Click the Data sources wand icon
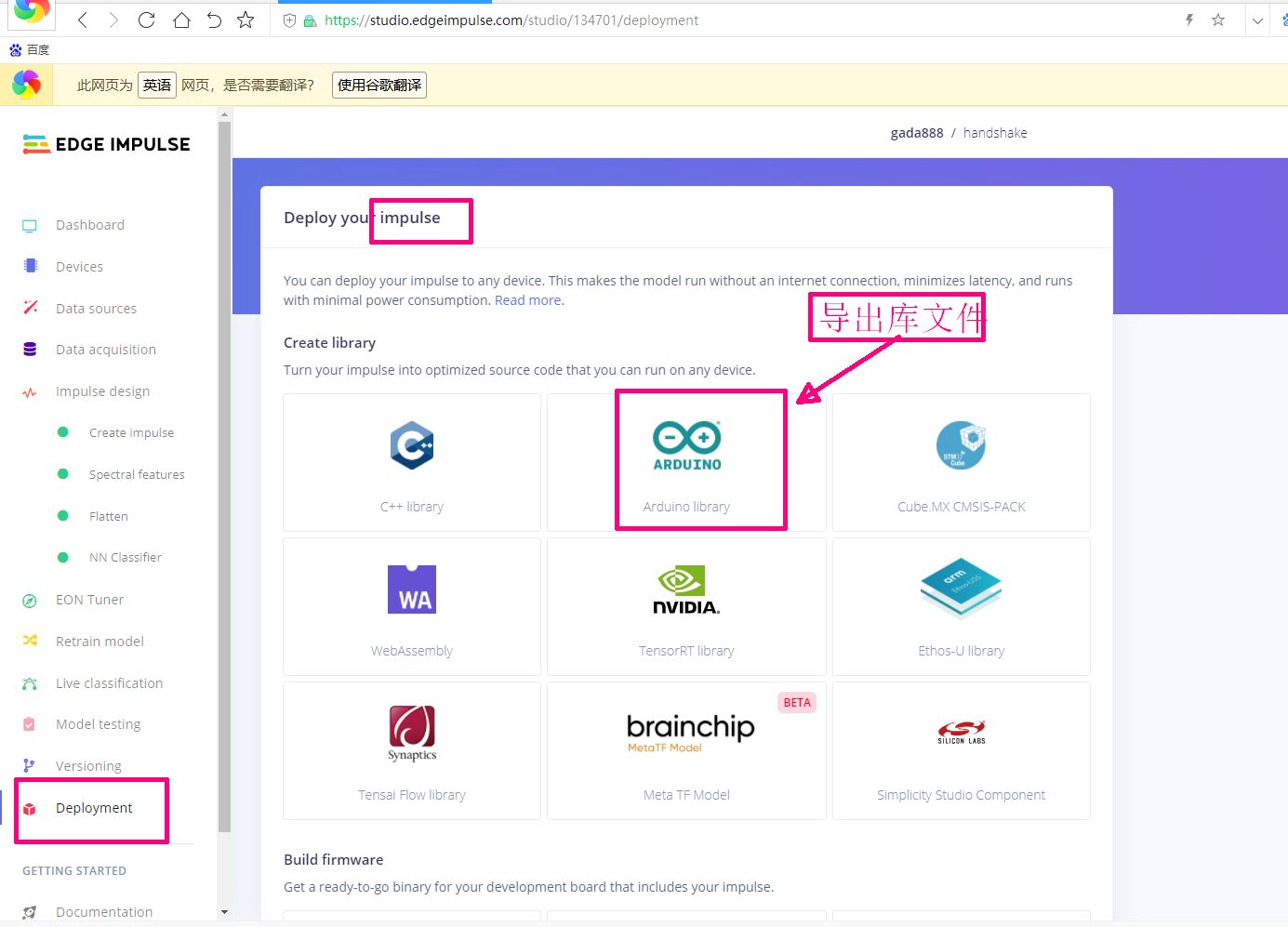The image size is (1288, 927). click(30, 308)
